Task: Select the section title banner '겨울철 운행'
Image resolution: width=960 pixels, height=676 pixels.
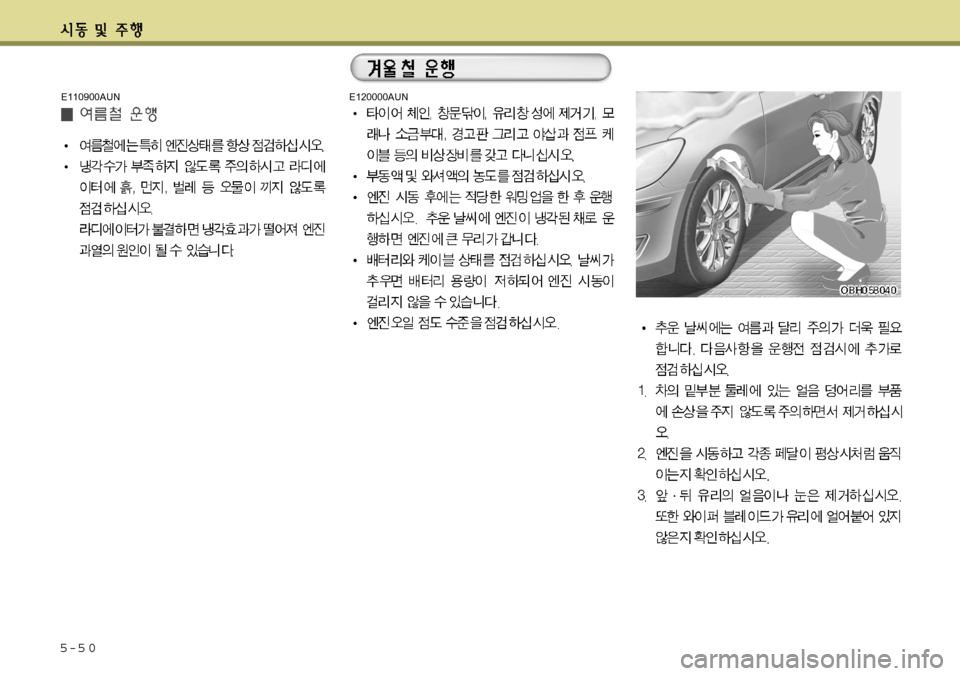Action: click(x=481, y=67)
